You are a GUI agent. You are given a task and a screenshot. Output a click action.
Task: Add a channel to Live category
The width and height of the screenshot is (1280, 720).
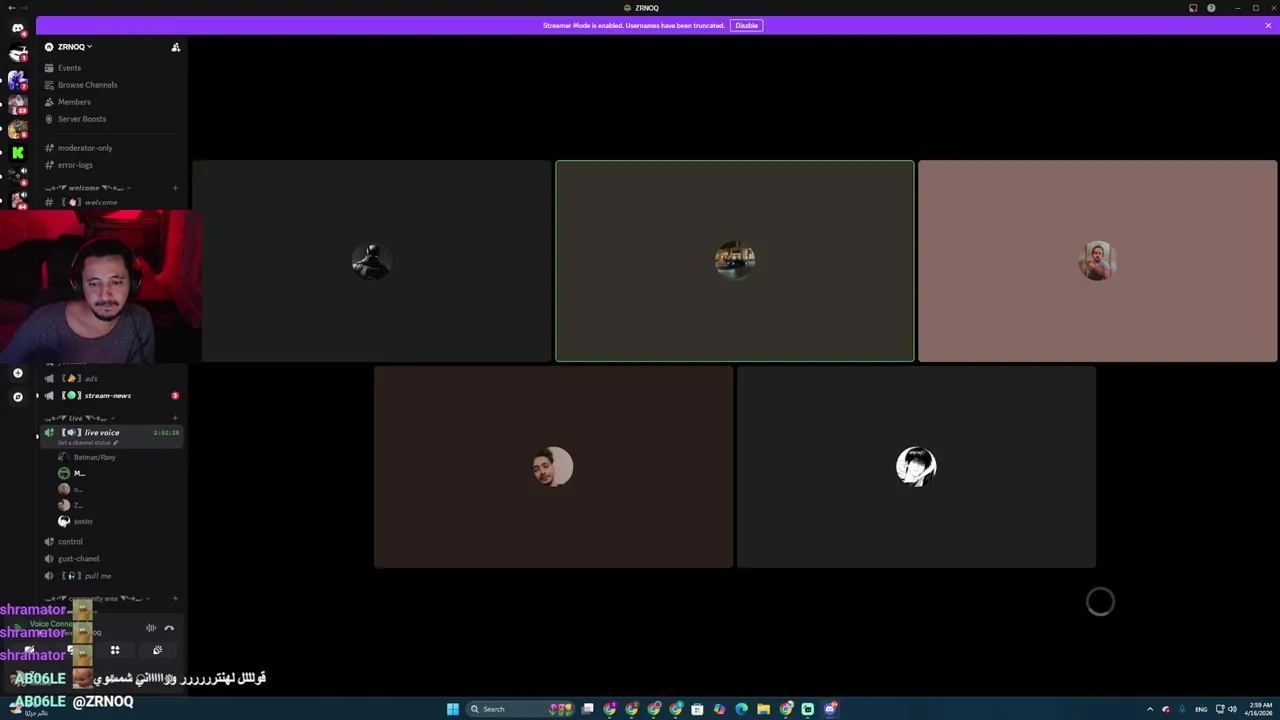[x=175, y=418]
